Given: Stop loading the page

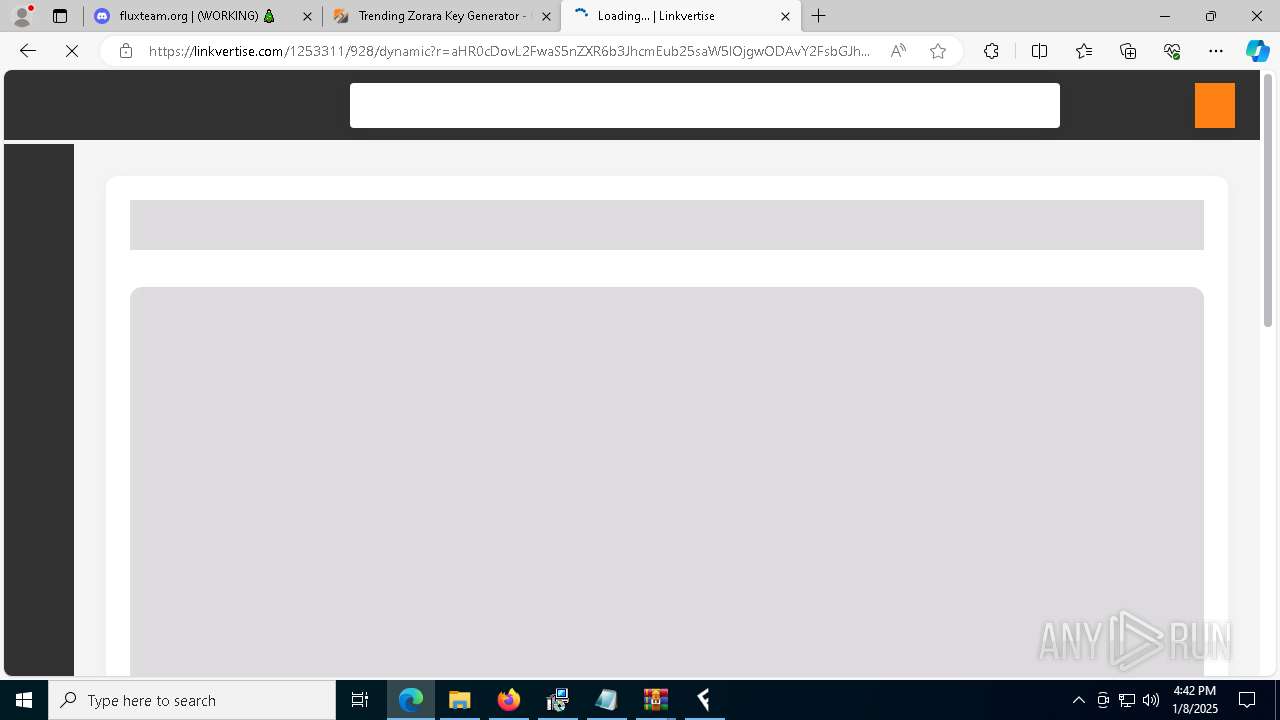Looking at the screenshot, I should tap(72, 51).
